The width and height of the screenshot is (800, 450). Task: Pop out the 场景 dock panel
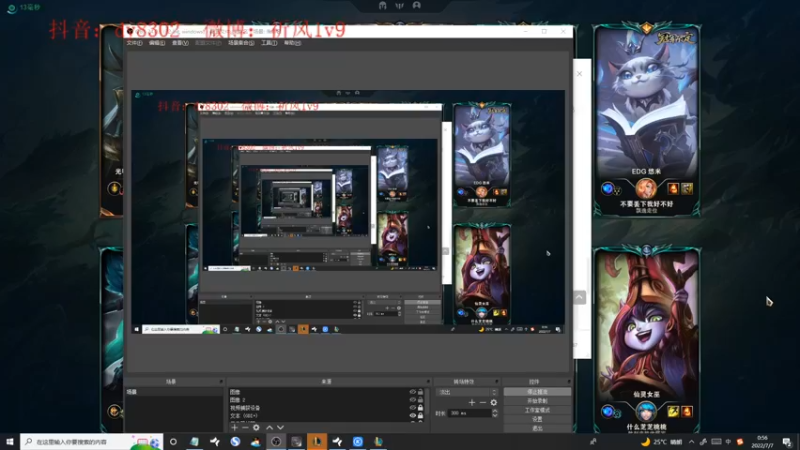point(221,382)
